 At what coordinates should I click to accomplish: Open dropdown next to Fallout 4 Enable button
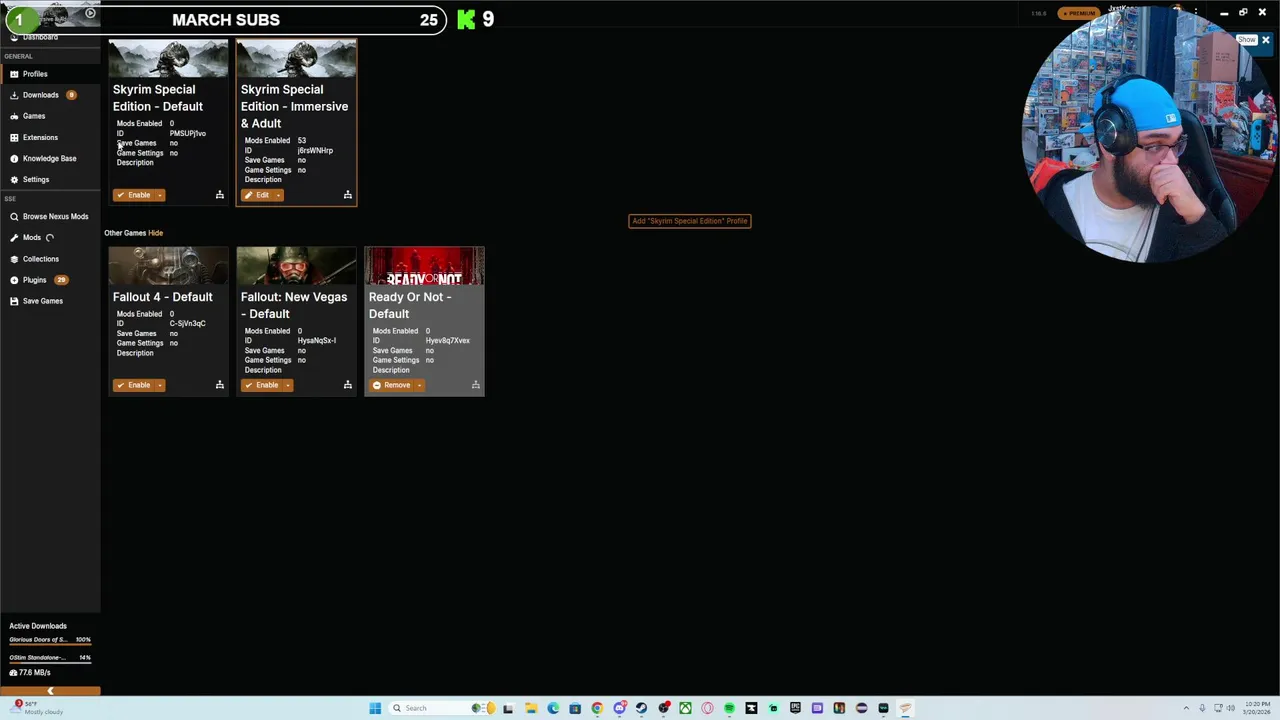[x=160, y=385]
